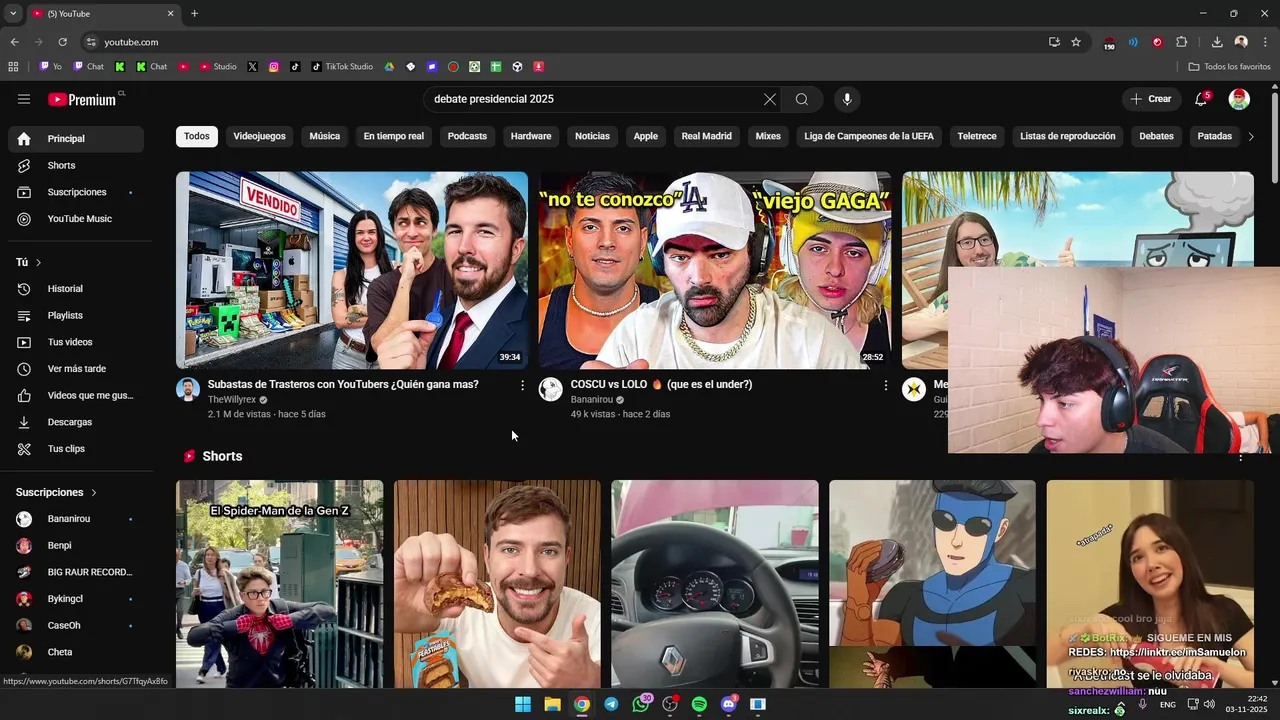Screen dimensions: 1280x720
Task: Select the Real Madrid filter chip
Action: tap(707, 136)
